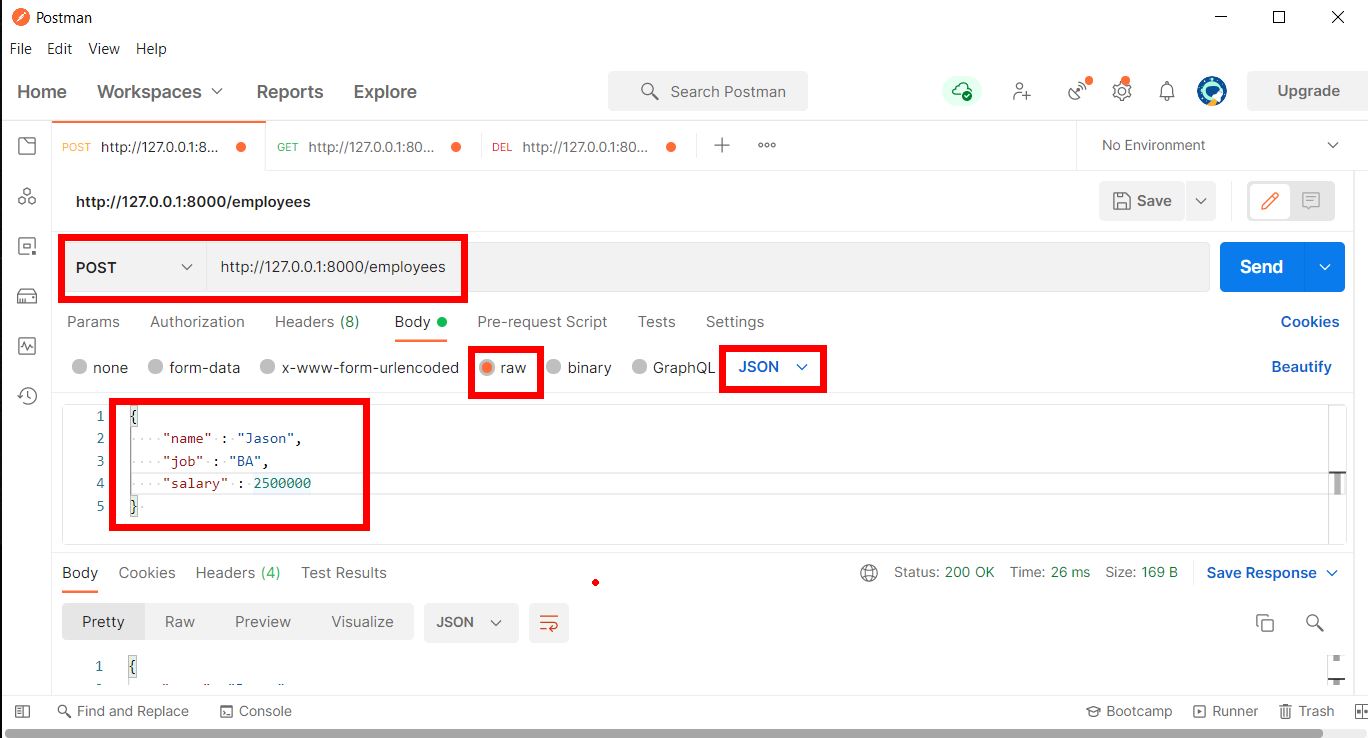This screenshot has height=738, width=1368.
Task: Toggle the sidebar icon in status bar
Action: coord(22,711)
